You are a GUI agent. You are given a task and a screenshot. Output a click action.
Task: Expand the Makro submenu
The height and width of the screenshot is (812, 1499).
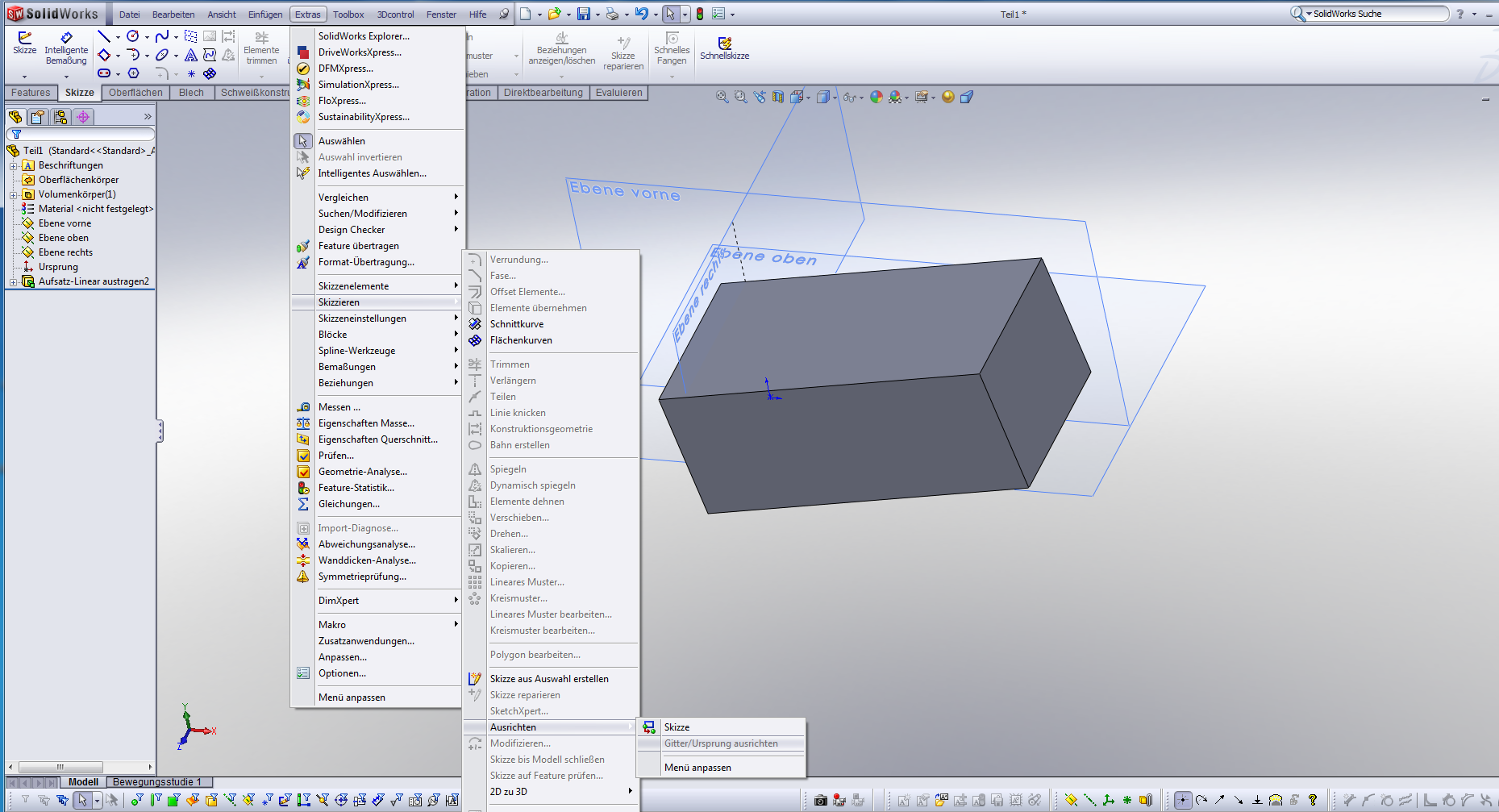click(377, 625)
